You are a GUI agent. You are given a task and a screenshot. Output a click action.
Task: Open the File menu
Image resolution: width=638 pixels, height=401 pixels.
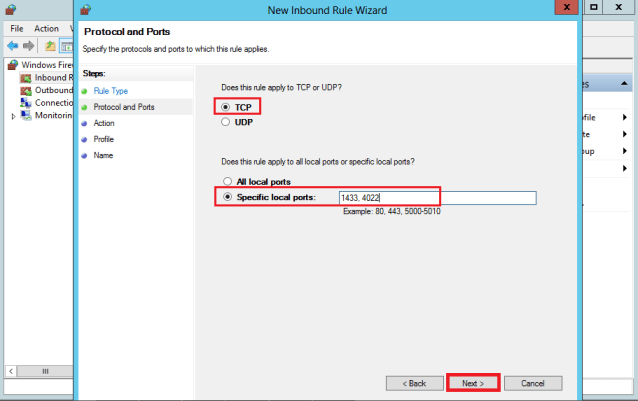tap(16, 28)
